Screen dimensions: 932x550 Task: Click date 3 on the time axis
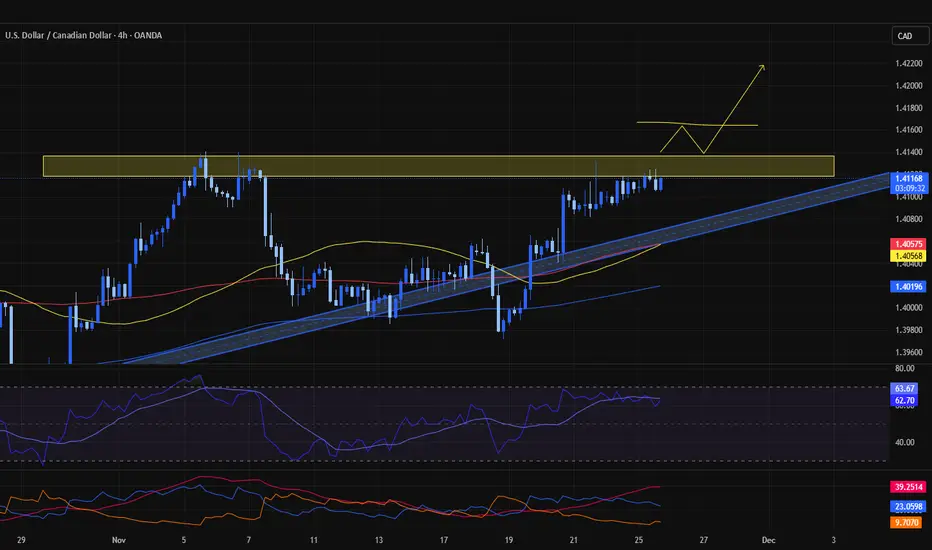(833, 540)
